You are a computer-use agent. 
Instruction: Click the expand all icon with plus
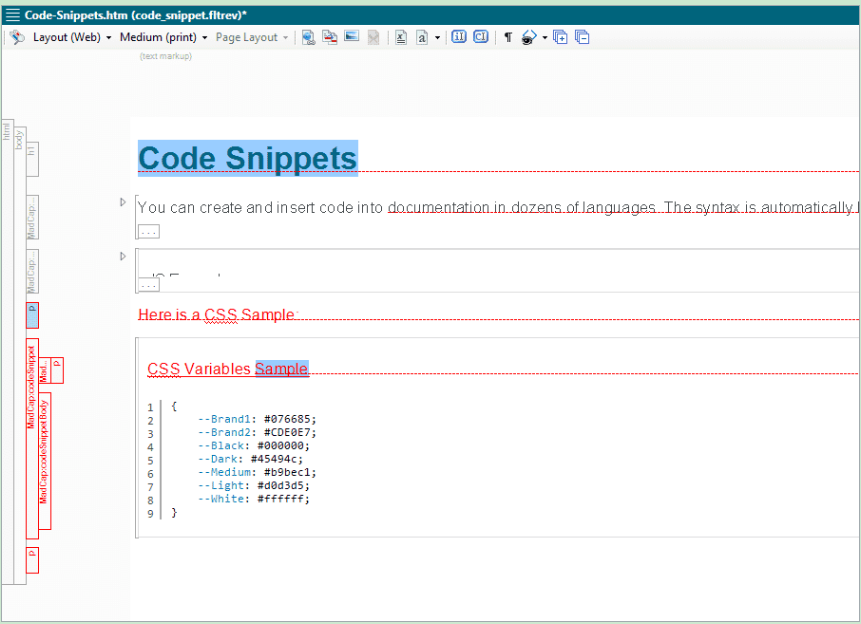pyautogui.click(x=560, y=37)
